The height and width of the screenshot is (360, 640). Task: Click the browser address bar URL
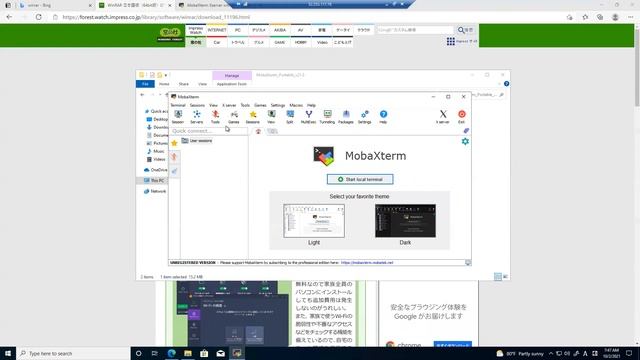pos(156,17)
